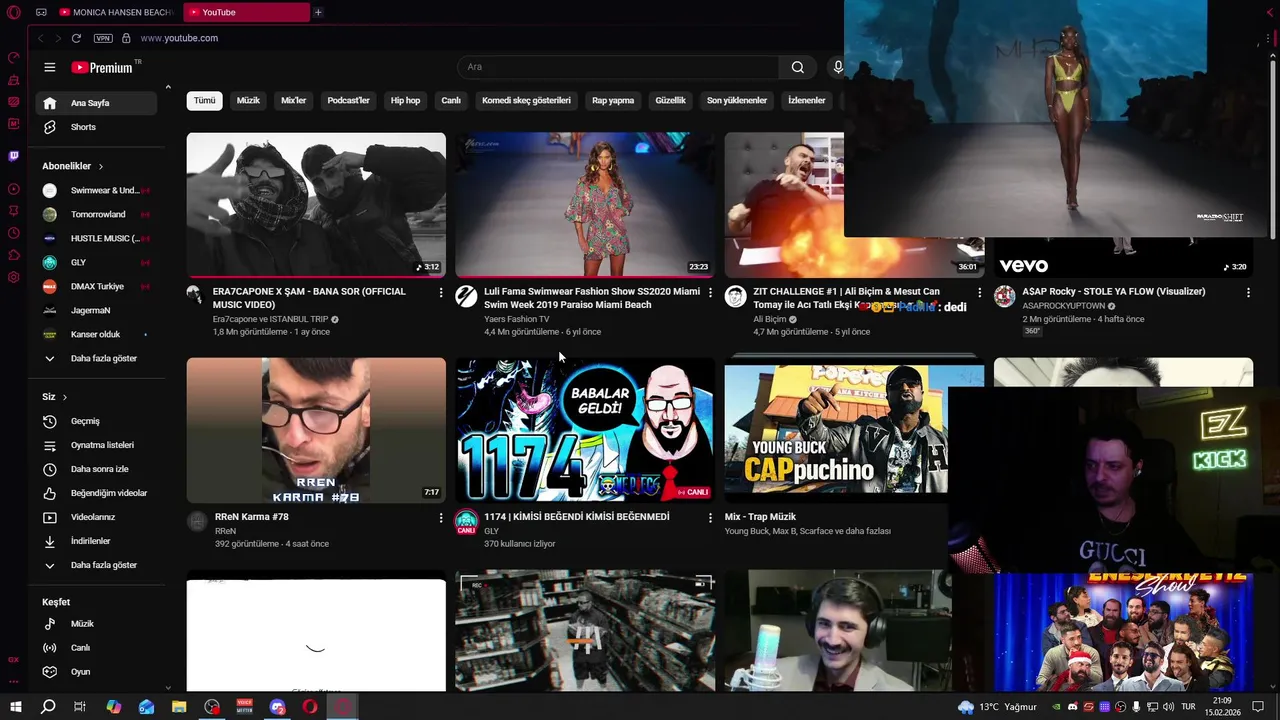Select the Son yüklenenler chip
1280x720 pixels.
pyautogui.click(x=737, y=101)
